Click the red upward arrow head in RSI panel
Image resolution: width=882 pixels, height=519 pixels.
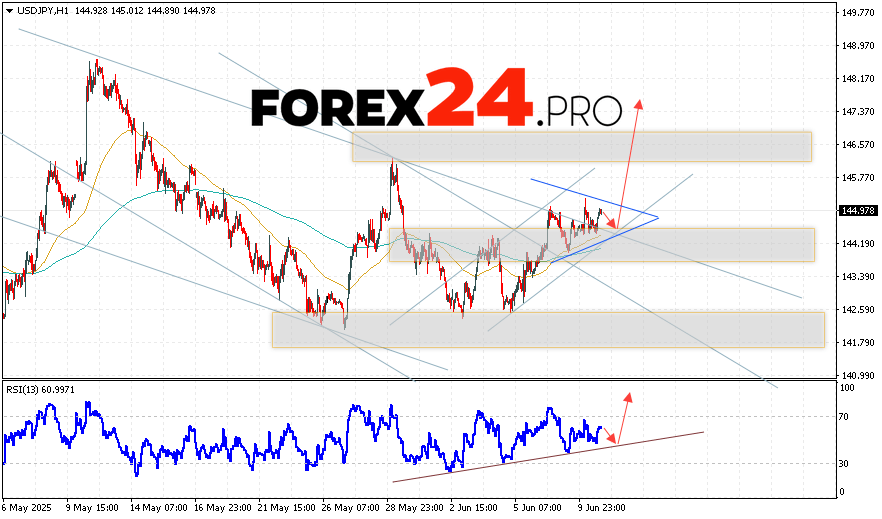[629, 397]
